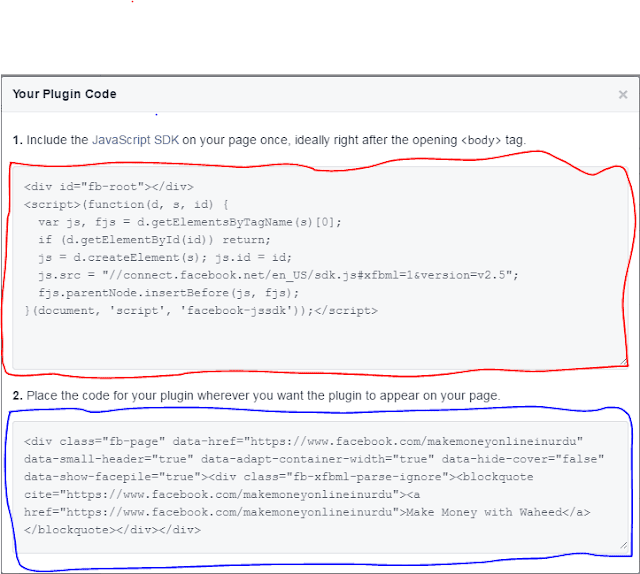Click the 'Make Money with Waheed' text
The width and height of the screenshot is (640, 574).
(484, 512)
